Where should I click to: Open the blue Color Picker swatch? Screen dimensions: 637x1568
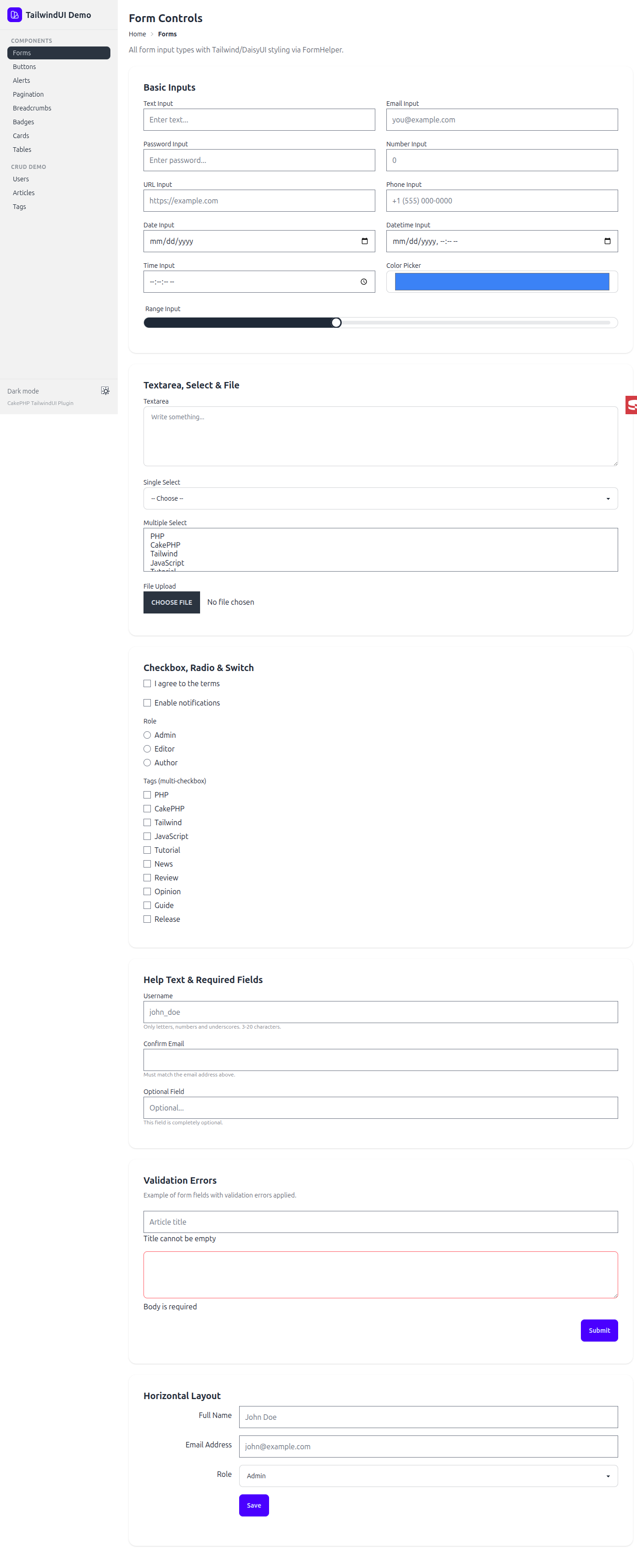coord(501,281)
